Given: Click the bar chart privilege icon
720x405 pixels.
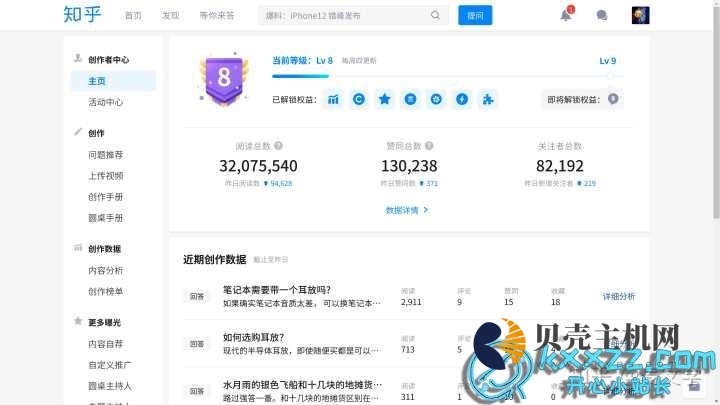Looking at the screenshot, I should click(333, 99).
